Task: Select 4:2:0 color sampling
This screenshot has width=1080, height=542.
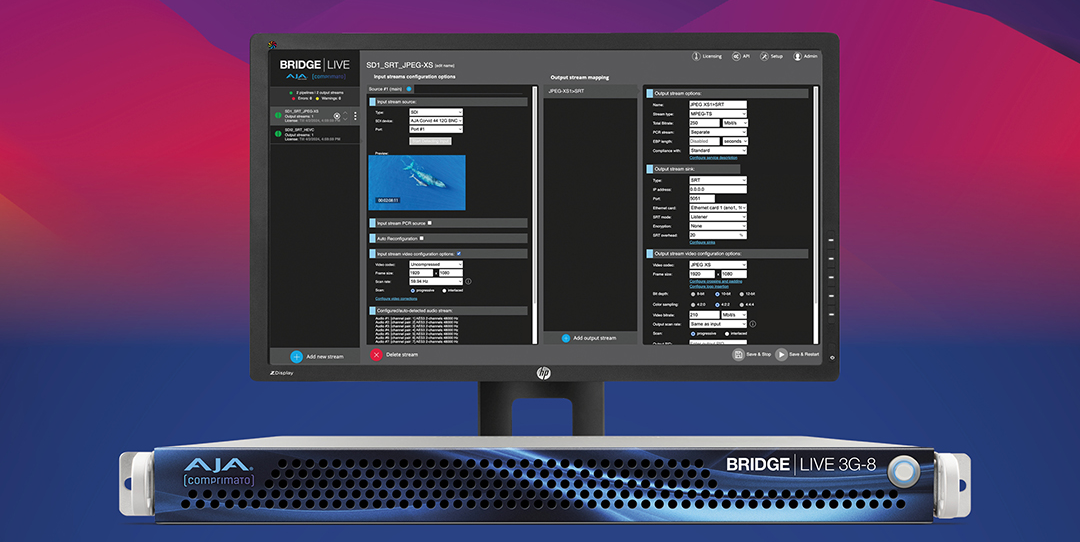Action: (692, 304)
